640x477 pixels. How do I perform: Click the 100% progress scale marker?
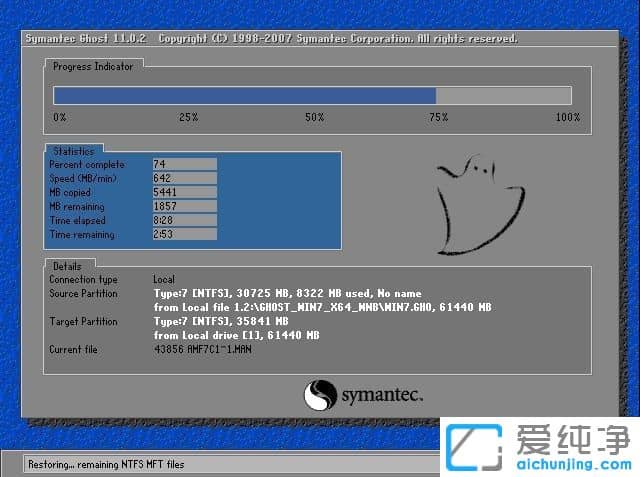567,117
